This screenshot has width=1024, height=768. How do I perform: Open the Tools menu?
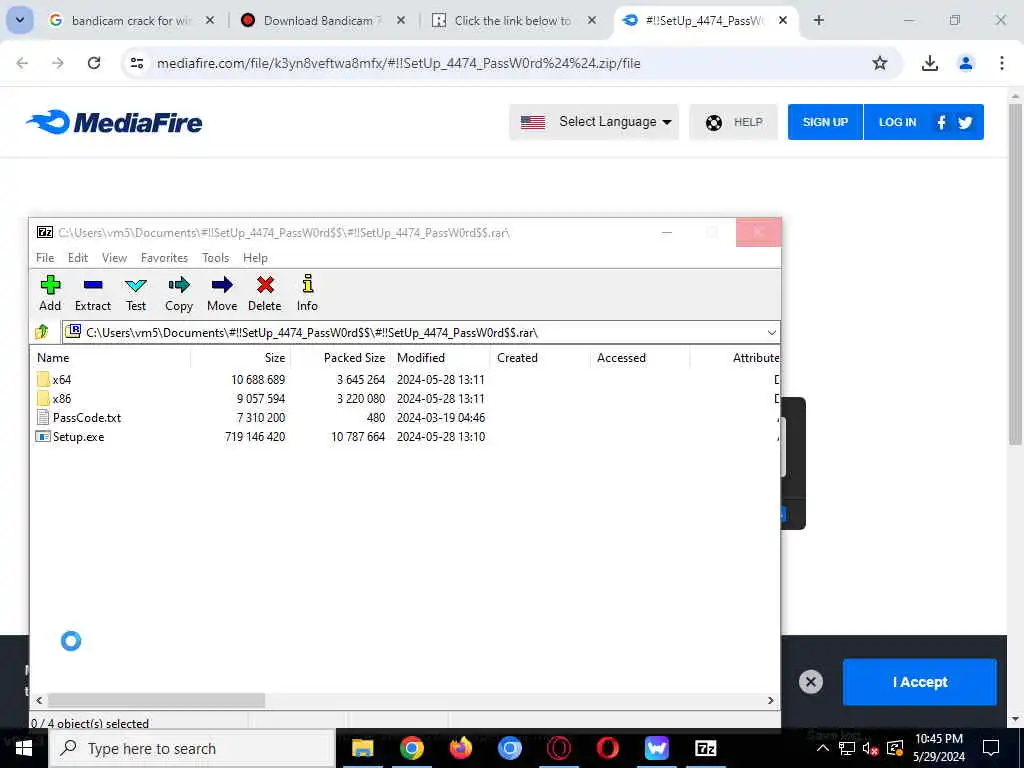216,258
